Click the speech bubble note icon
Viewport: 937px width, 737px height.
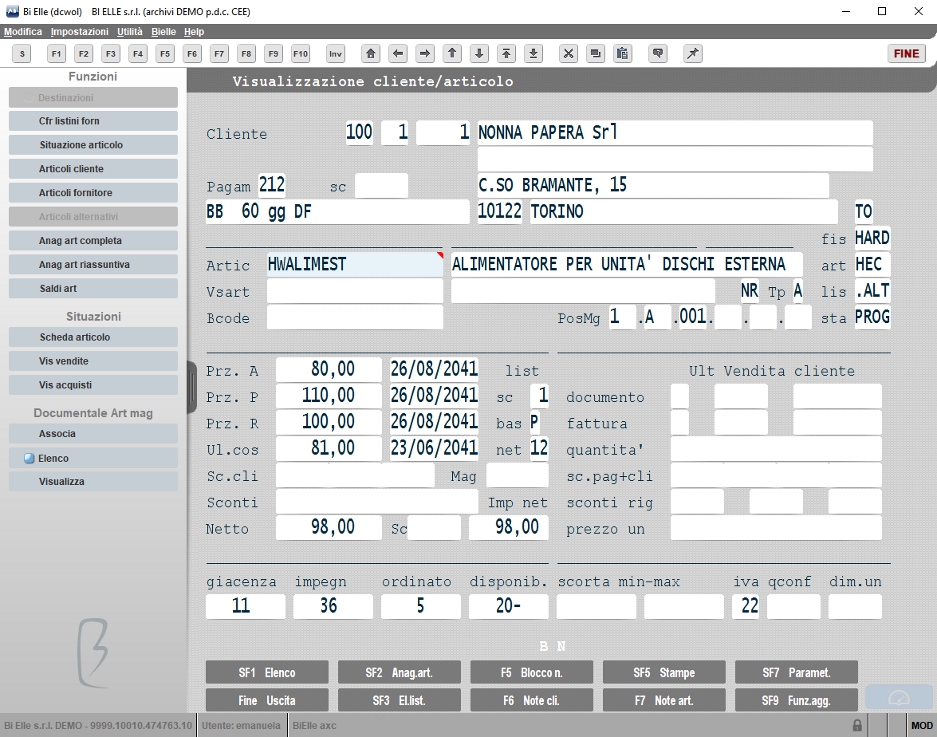pos(658,54)
